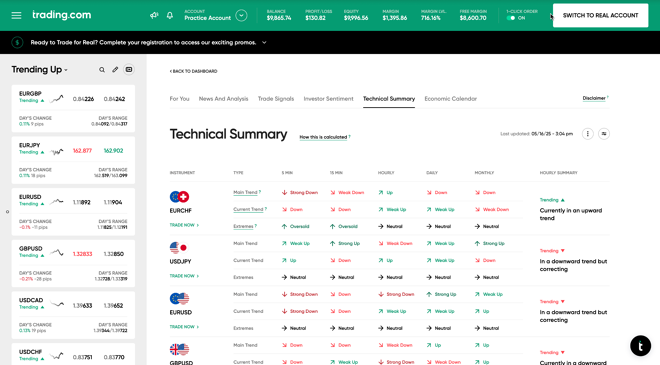
Task: Click EURUSD daily Strong Up cell
Action: coord(441,294)
